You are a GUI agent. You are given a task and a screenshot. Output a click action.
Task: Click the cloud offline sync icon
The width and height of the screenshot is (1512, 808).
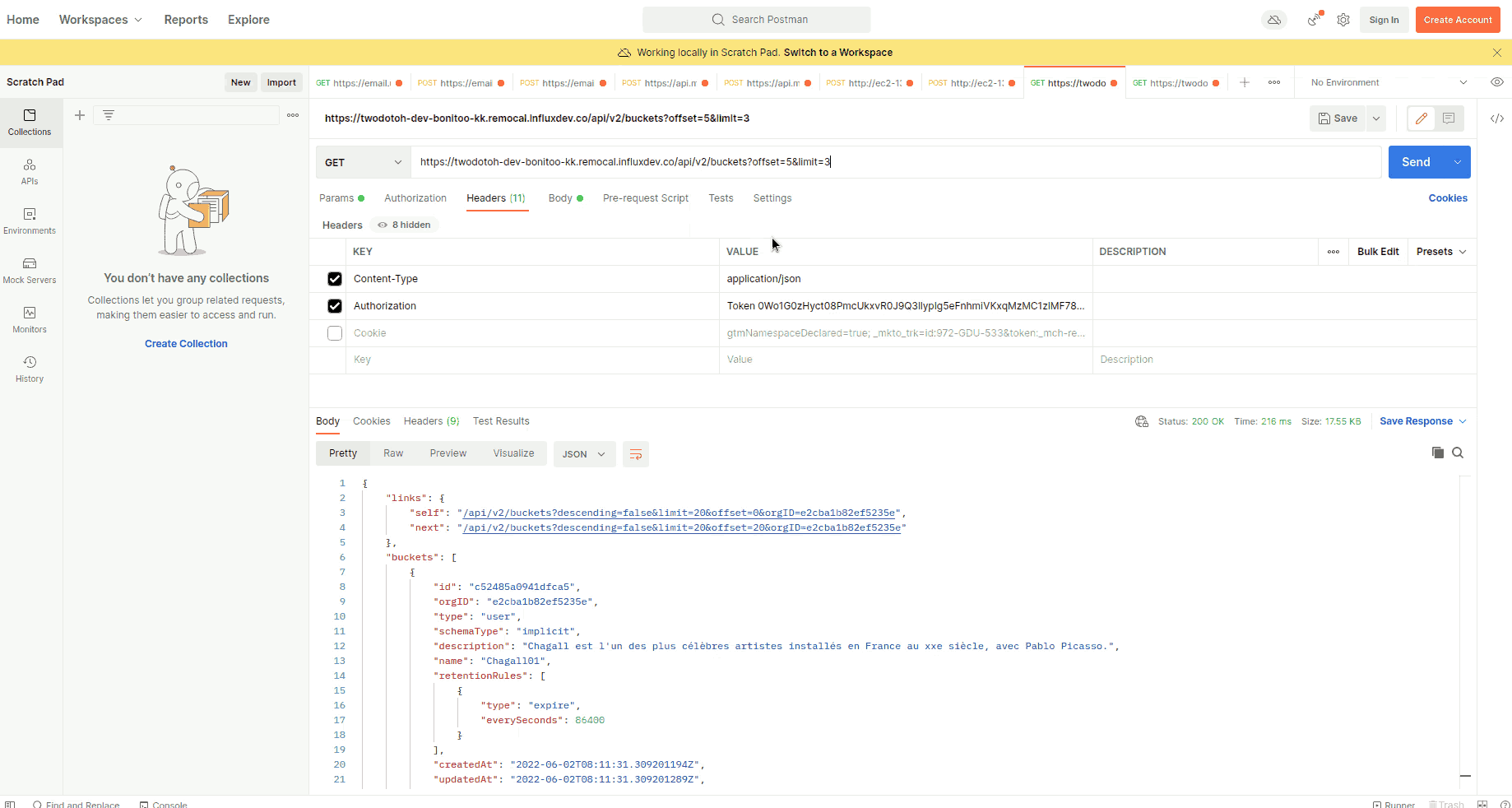1274,20
